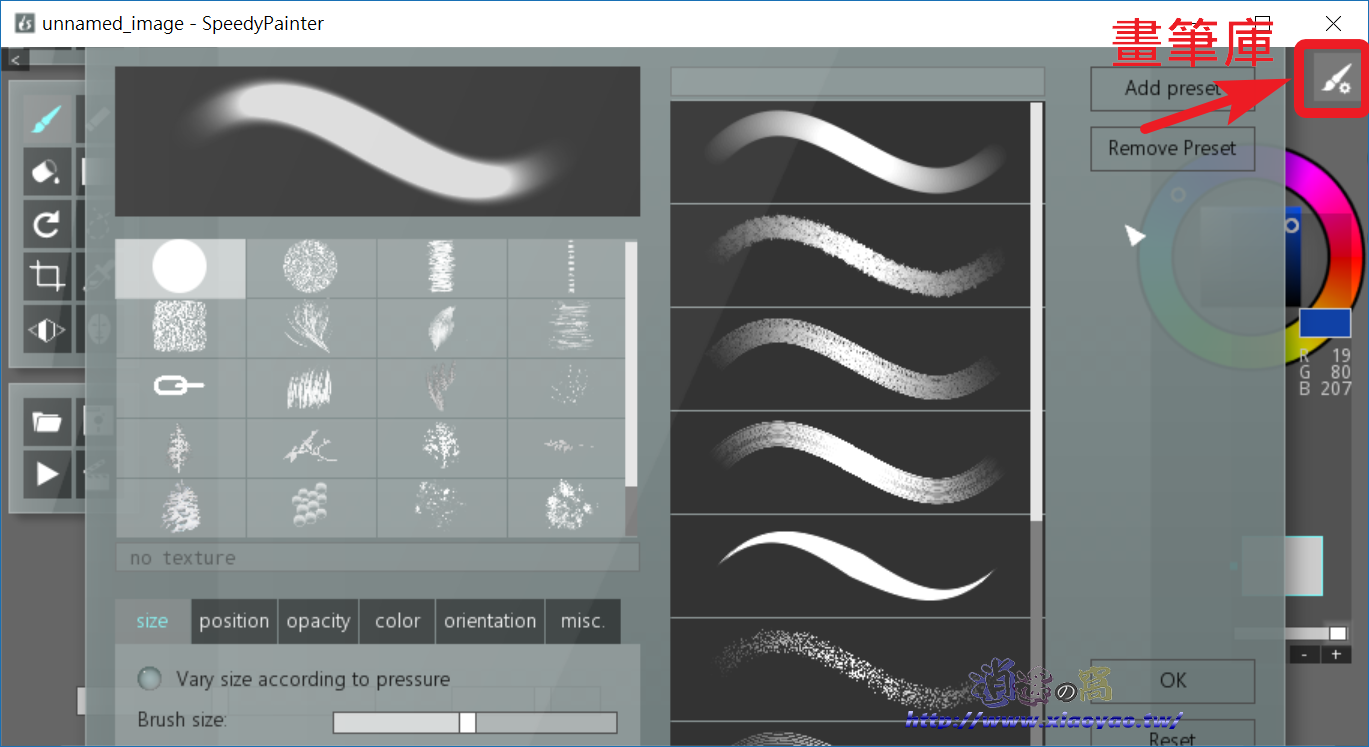Choose the pine cone shaped brush tip
Screen dimensions: 1369x747
[x=180, y=507]
